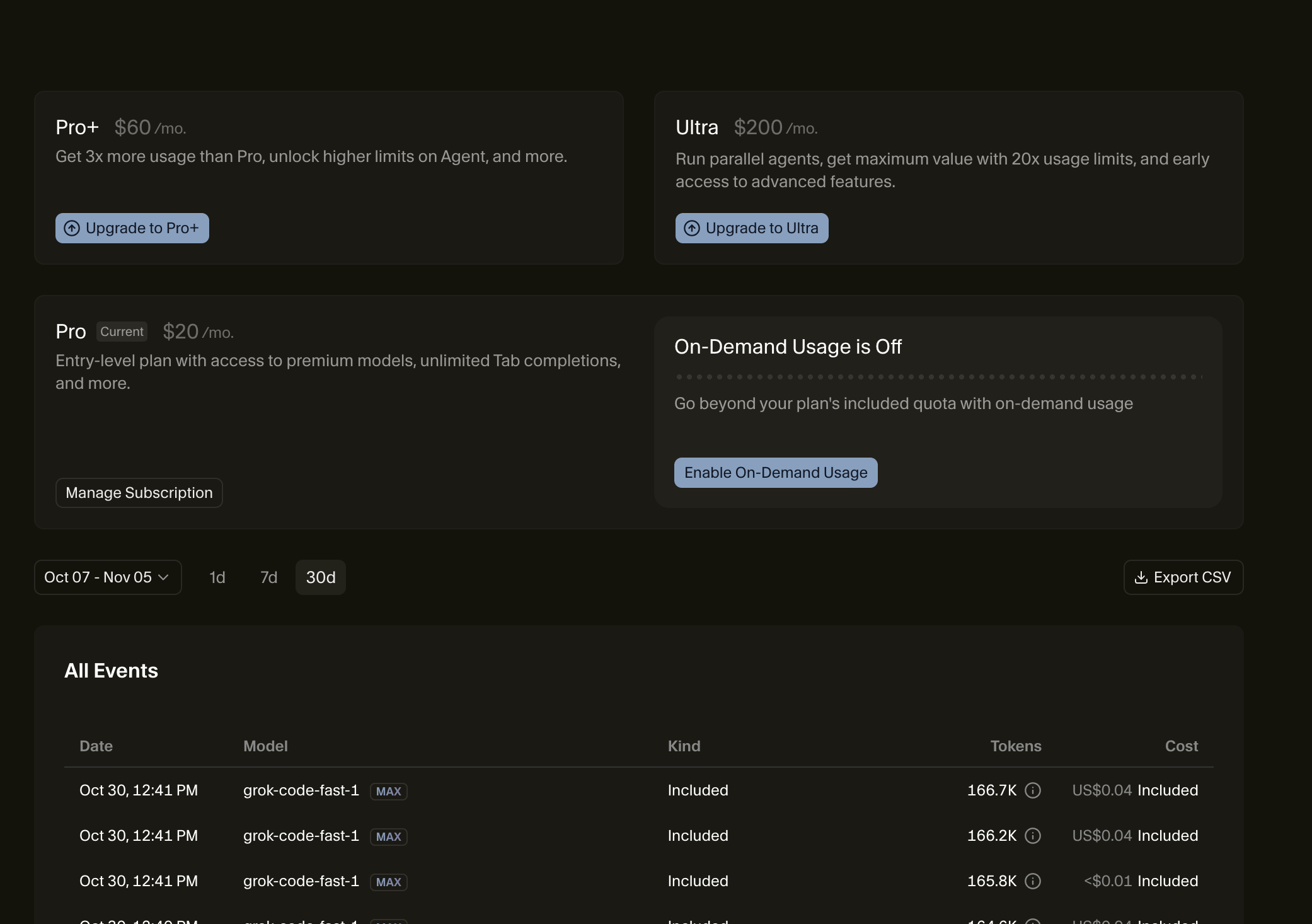Image resolution: width=1312 pixels, height=924 pixels.
Task: Click info icon beside 166.7K tokens
Action: tap(1032, 790)
